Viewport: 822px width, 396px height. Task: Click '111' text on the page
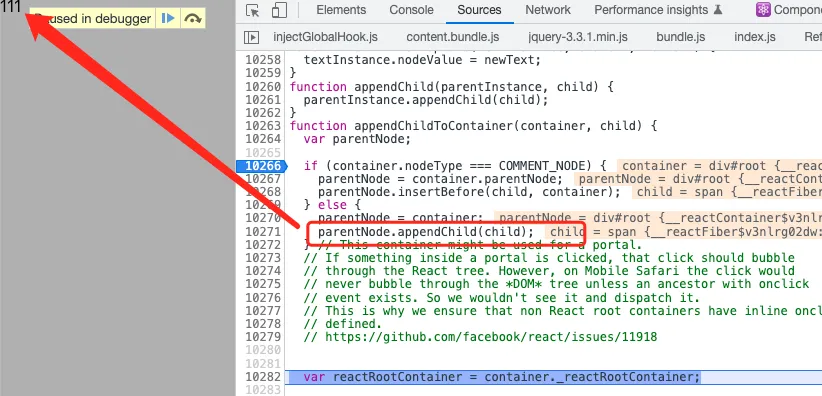pyautogui.click(x=10, y=7)
